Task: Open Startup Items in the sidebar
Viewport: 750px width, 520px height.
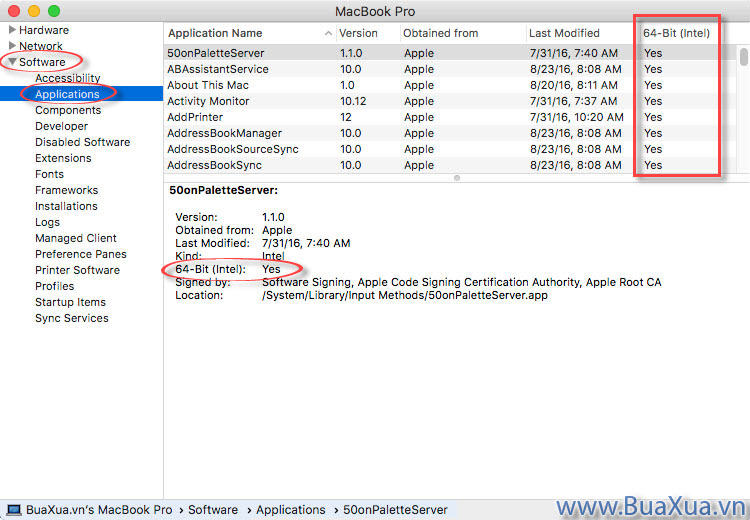Action: pyautogui.click(x=70, y=302)
